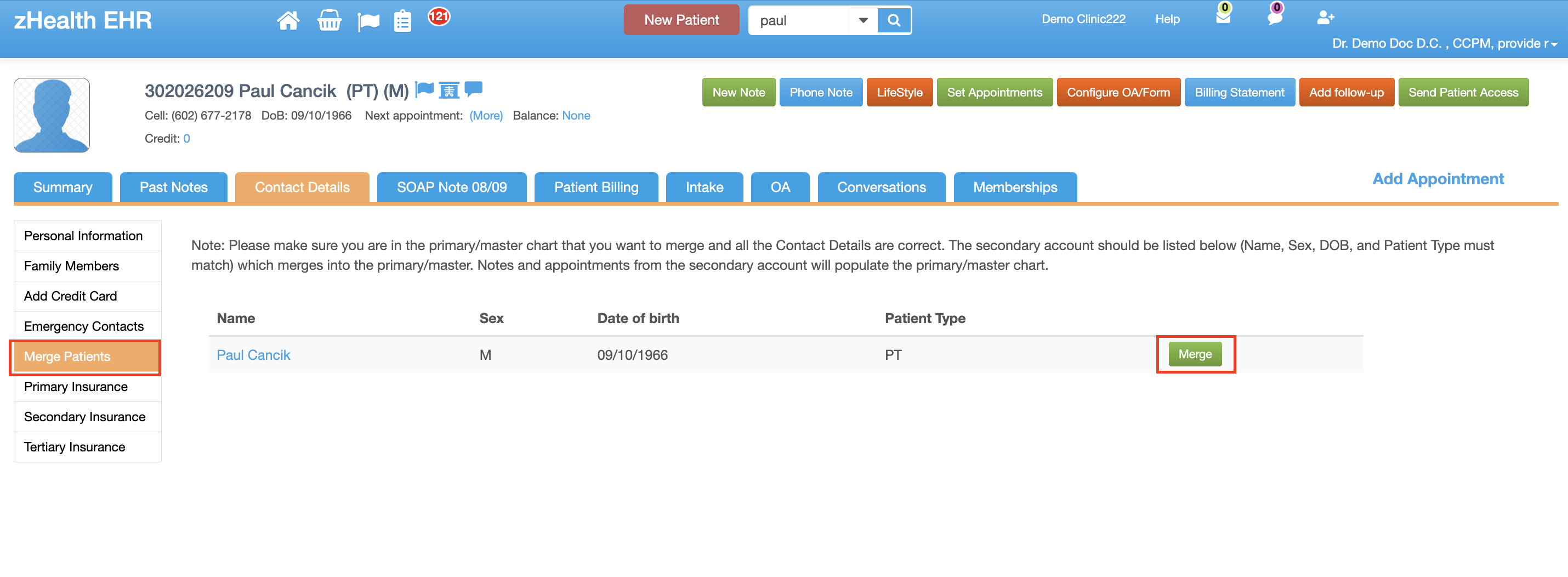
Task: Click the zHealth EHR logo
Action: pyautogui.click(x=83, y=21)
